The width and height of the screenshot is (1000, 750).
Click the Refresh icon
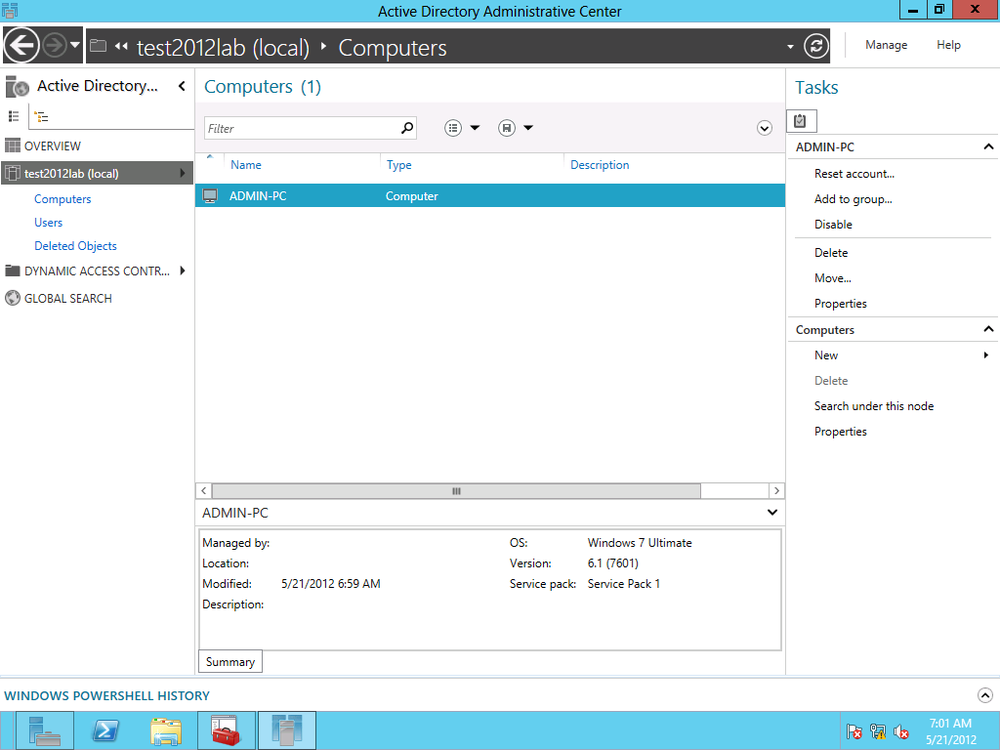816,46
